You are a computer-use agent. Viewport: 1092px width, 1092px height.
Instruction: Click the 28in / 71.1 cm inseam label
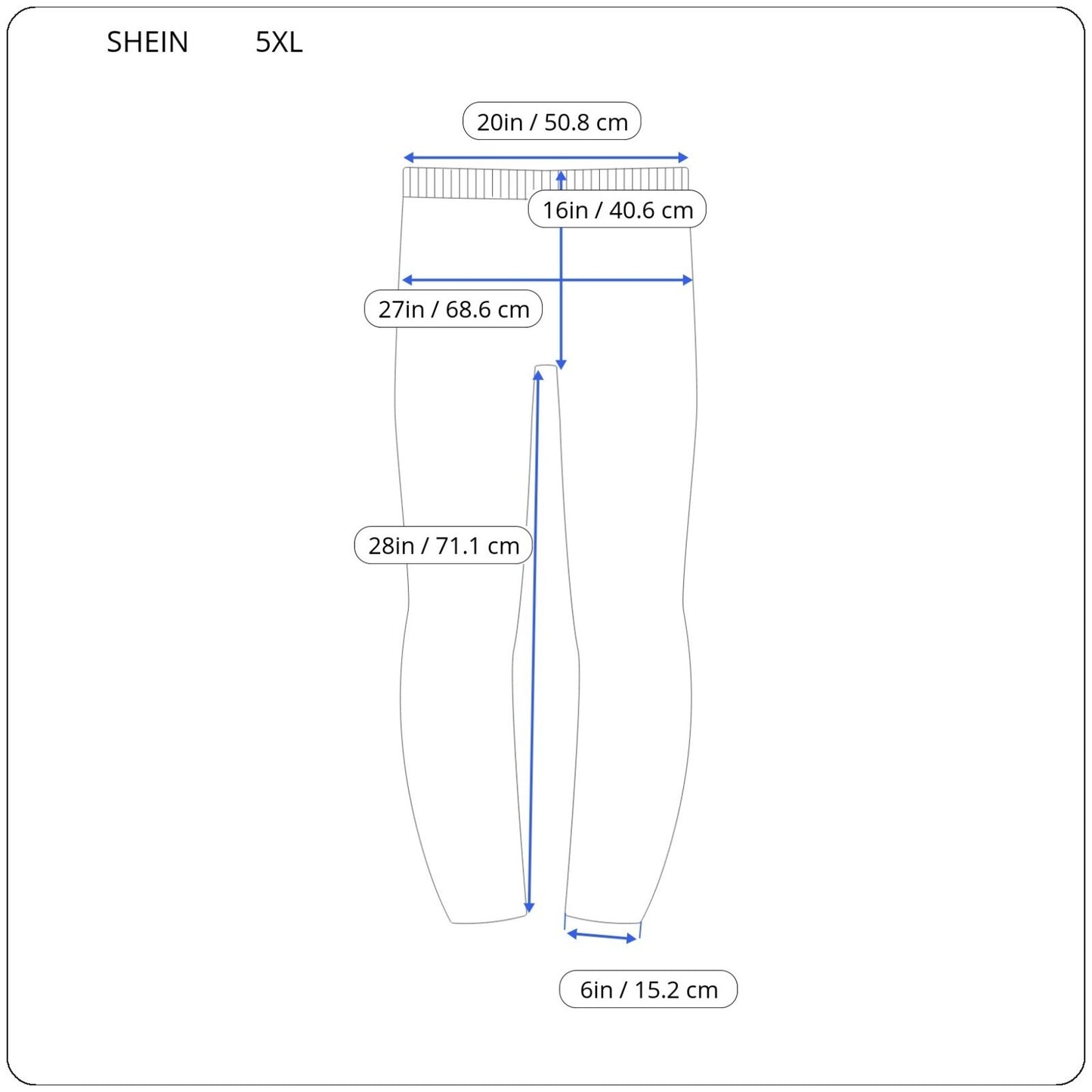[x=444, y=545]
